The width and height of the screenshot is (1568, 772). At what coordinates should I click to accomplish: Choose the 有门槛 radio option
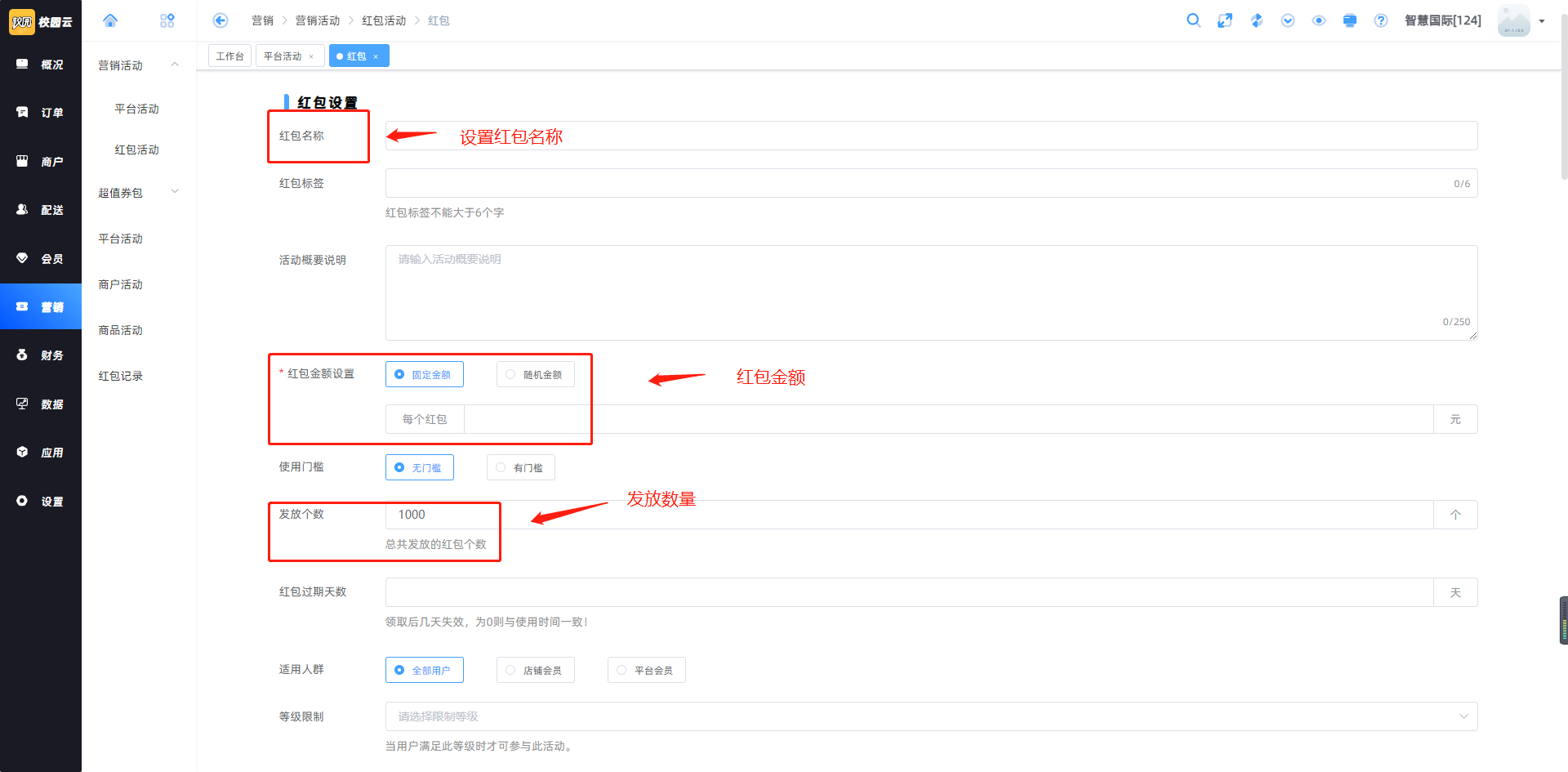[520, 467]
